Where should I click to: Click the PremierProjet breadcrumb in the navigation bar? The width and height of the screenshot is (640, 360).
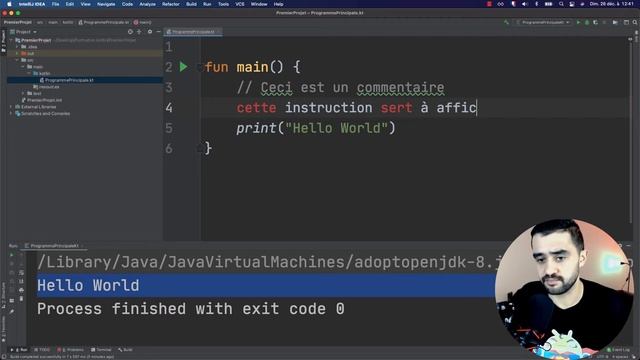[18, 22]
